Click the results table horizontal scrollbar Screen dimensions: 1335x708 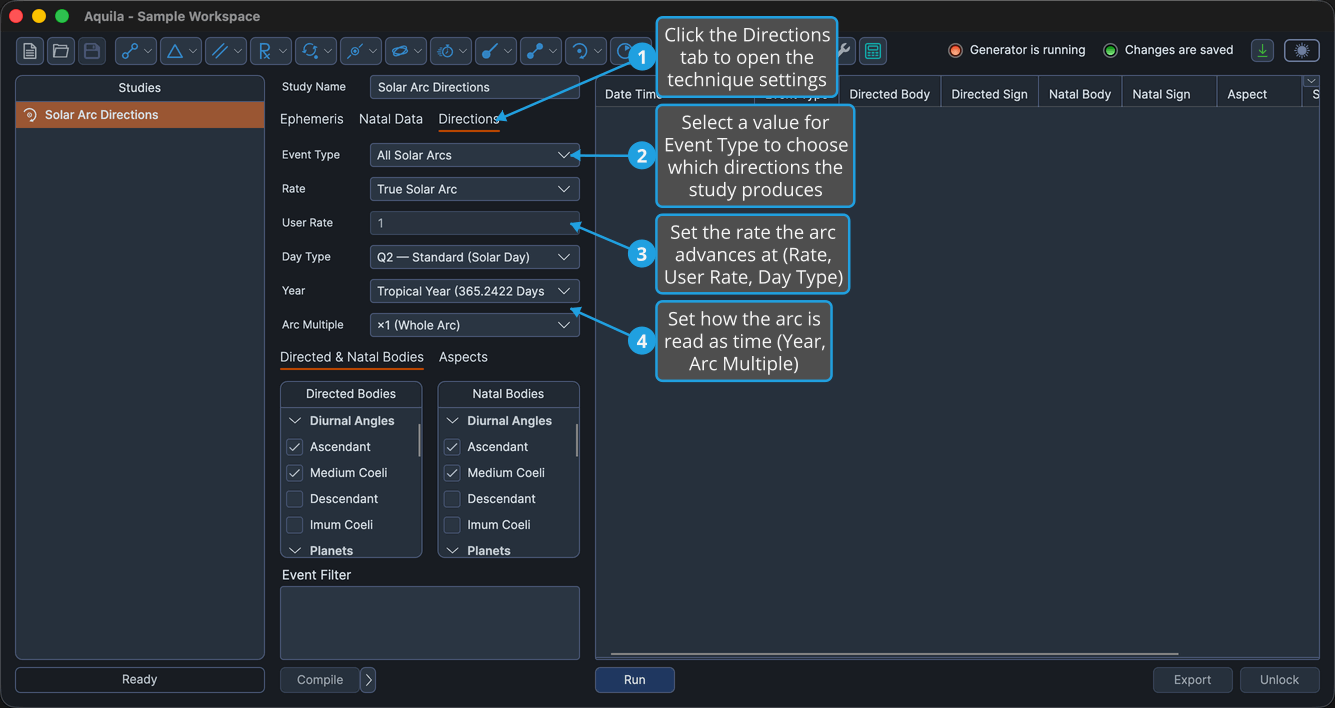pyautogui.click(x=894, y=654)
